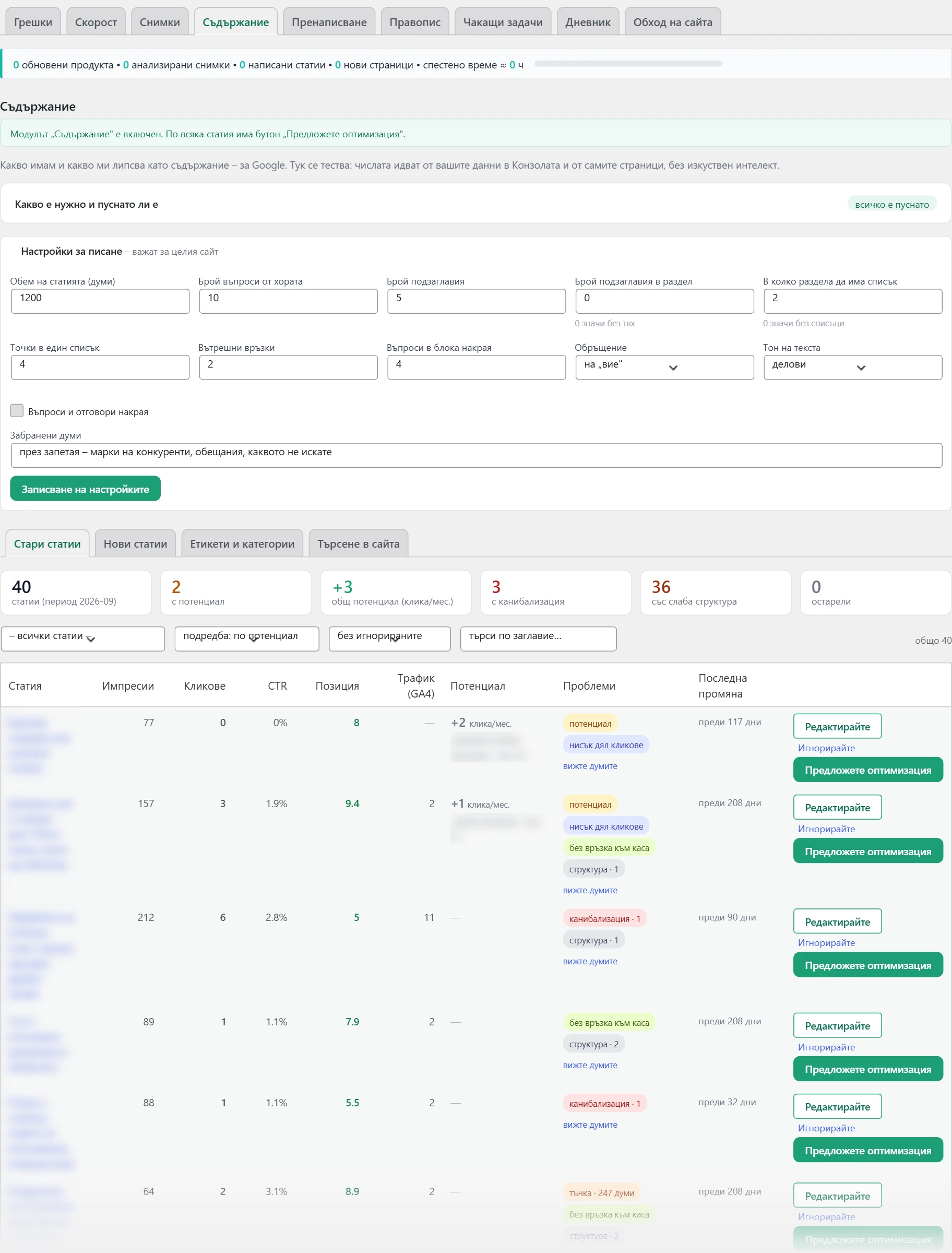Viewport: 952px width, 1253px height.
Task: Click the 'със слаба структура' stat card
Action: [x=715, y=592]
